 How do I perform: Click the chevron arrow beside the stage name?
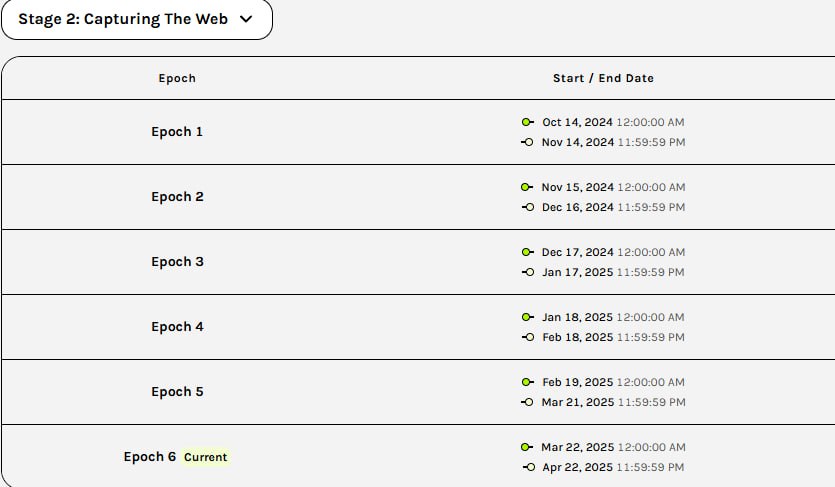(x=246, y=19)
